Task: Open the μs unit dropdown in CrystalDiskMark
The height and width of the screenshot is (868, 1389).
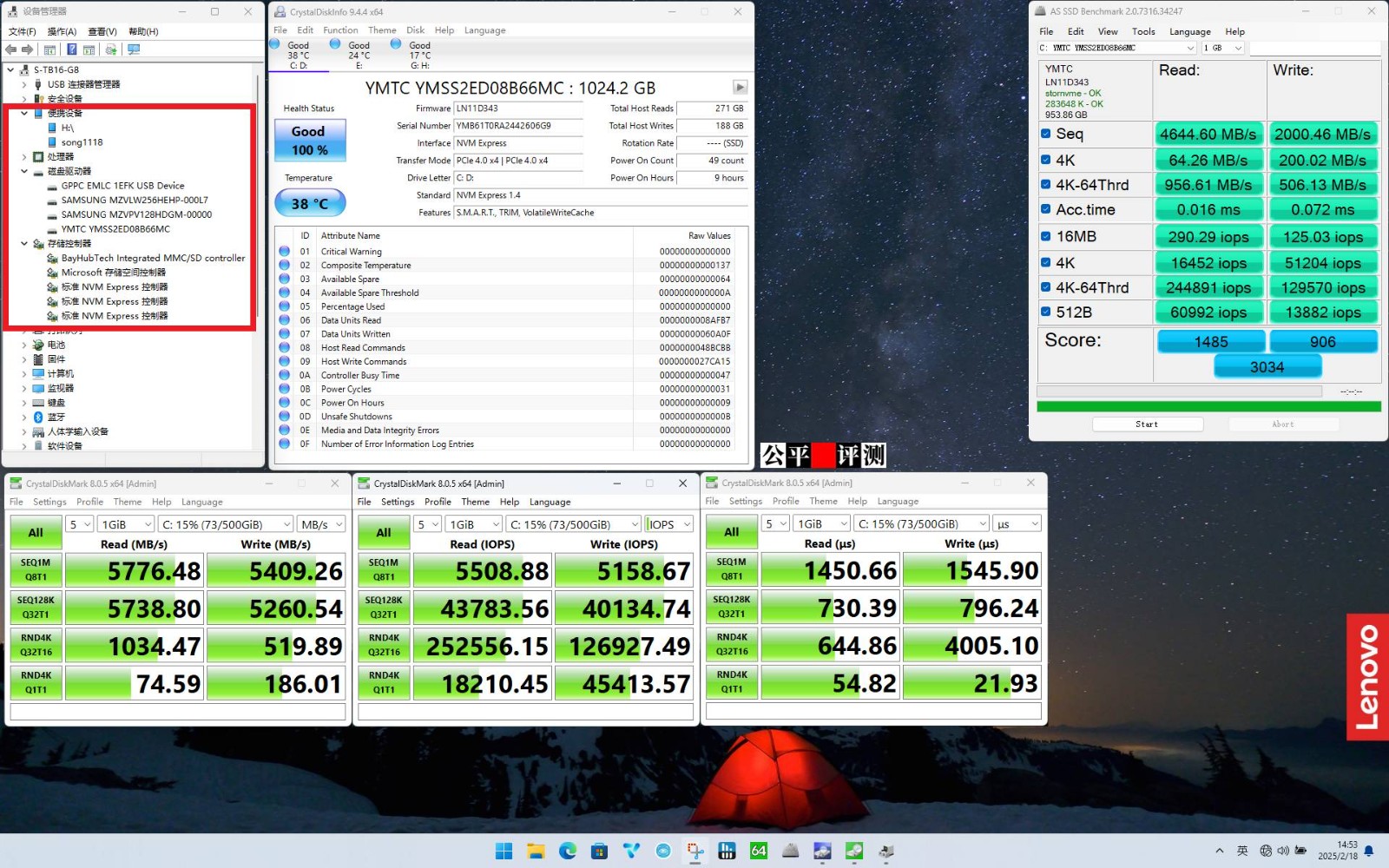Action: [x=1017, y=523]
